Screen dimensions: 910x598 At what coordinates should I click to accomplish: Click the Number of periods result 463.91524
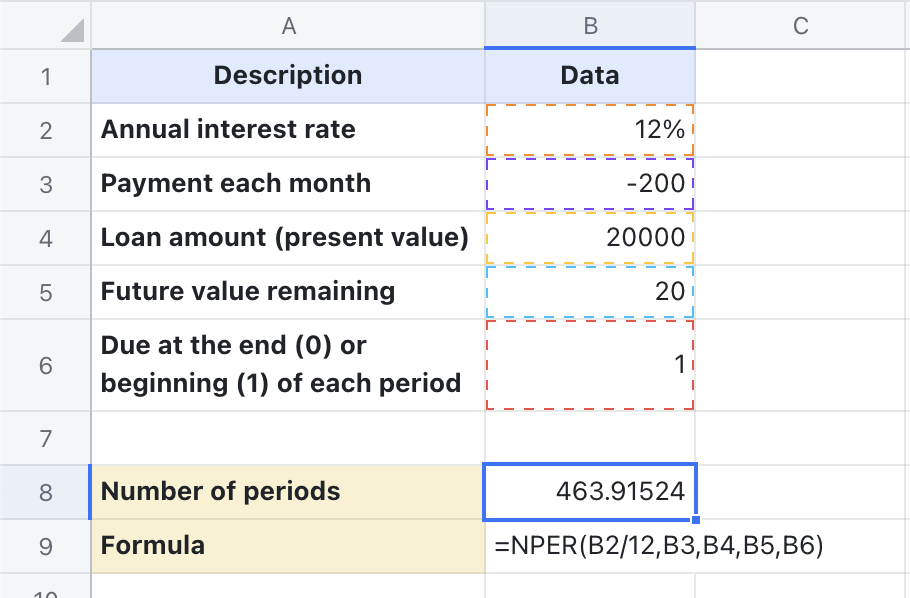tap(590, 491)
